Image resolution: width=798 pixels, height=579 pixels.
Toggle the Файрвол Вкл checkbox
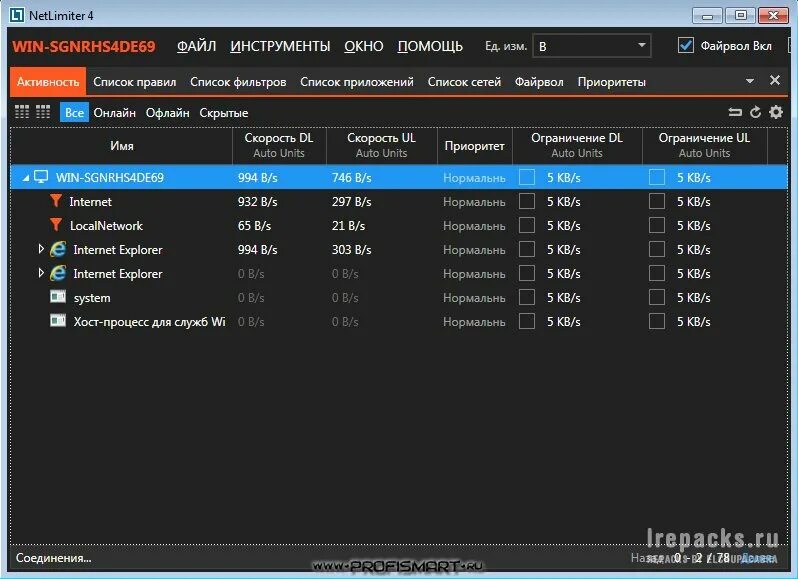coord(686,45)
